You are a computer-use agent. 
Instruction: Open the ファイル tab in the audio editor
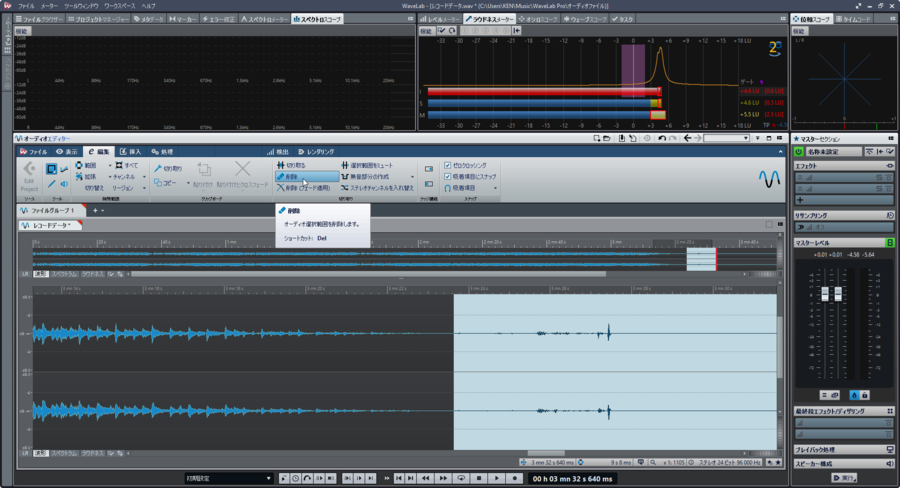pos(33,152)
